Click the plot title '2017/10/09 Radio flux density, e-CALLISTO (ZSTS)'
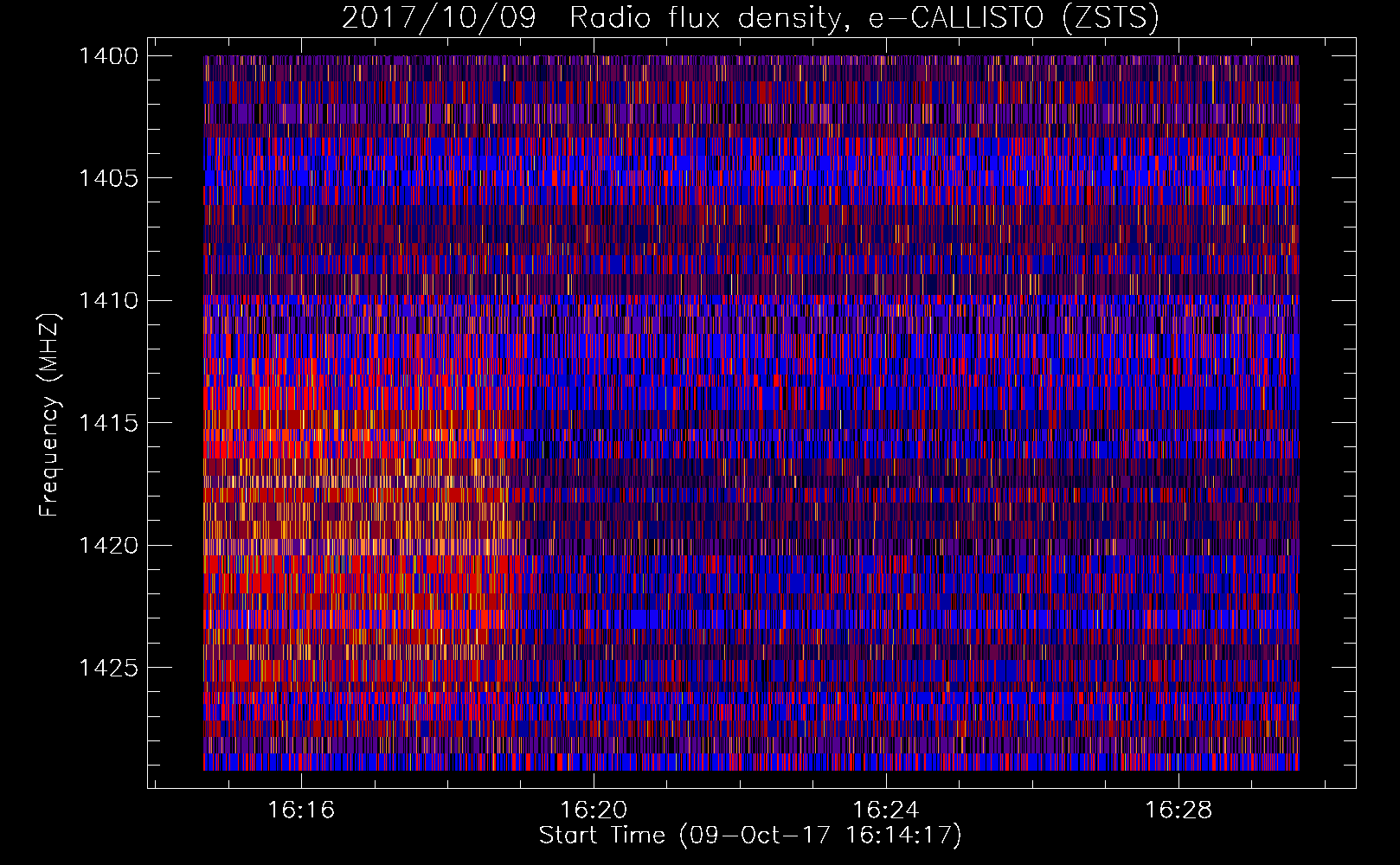Screen dimensions: 1400x865 click(750, 18)
